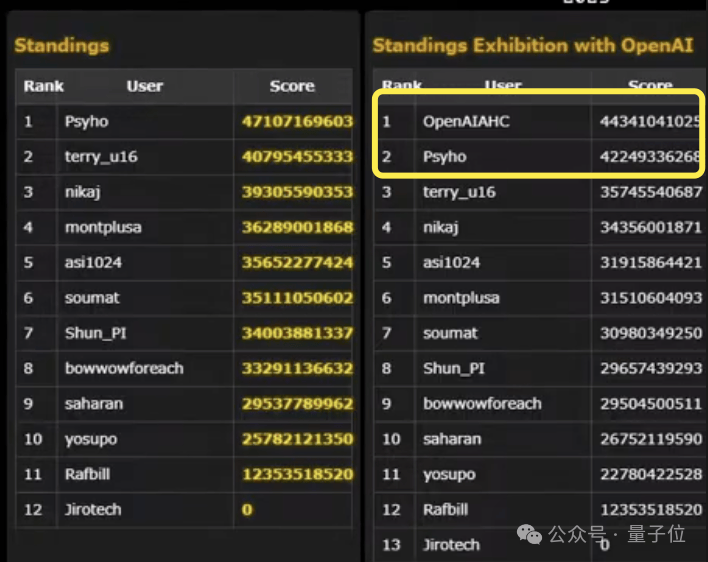Click the 量子位 watermark text
708x562 pixels.
coord(661,535)
